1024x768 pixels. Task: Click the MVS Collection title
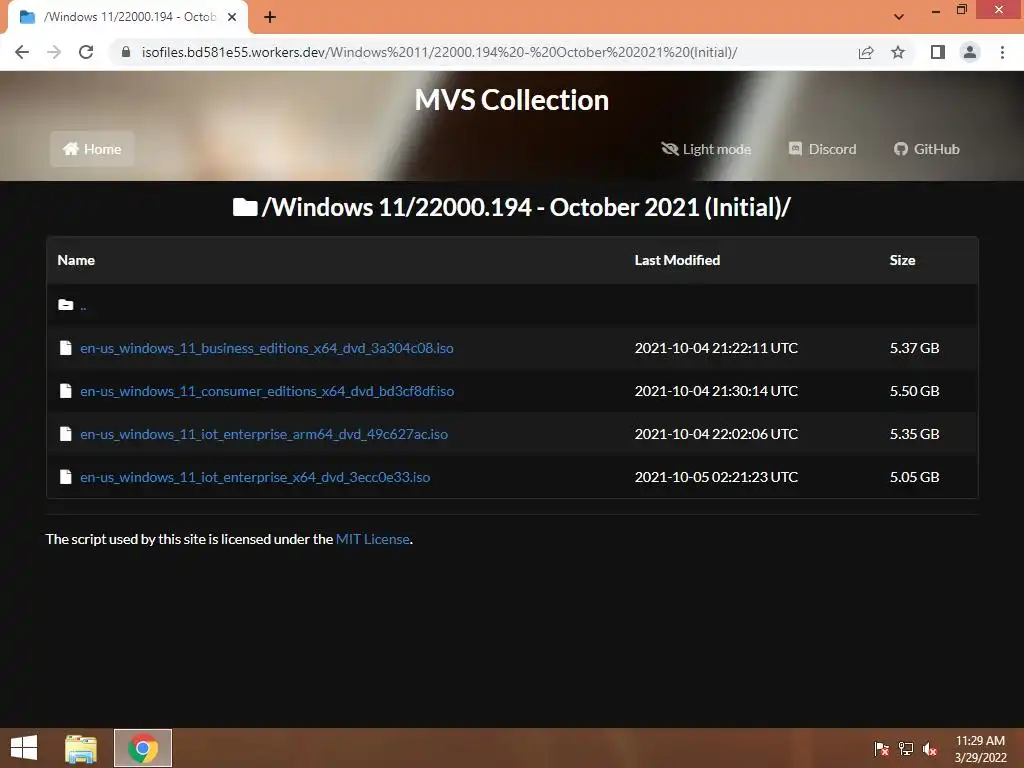point(512,100)
